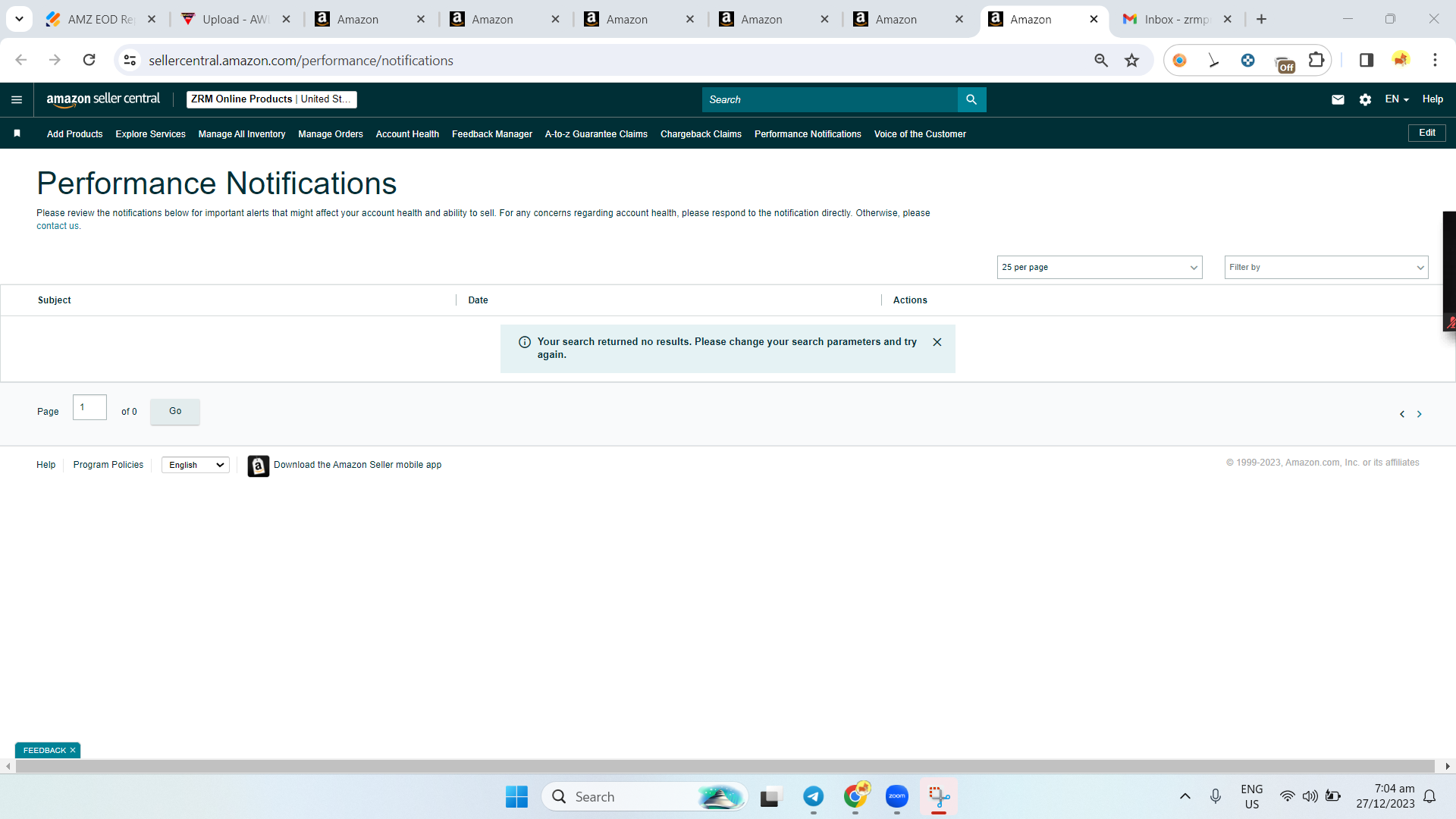Screen dimensions: 1456x819
Task: Click the Go page button
Action: tap(175, 412)
